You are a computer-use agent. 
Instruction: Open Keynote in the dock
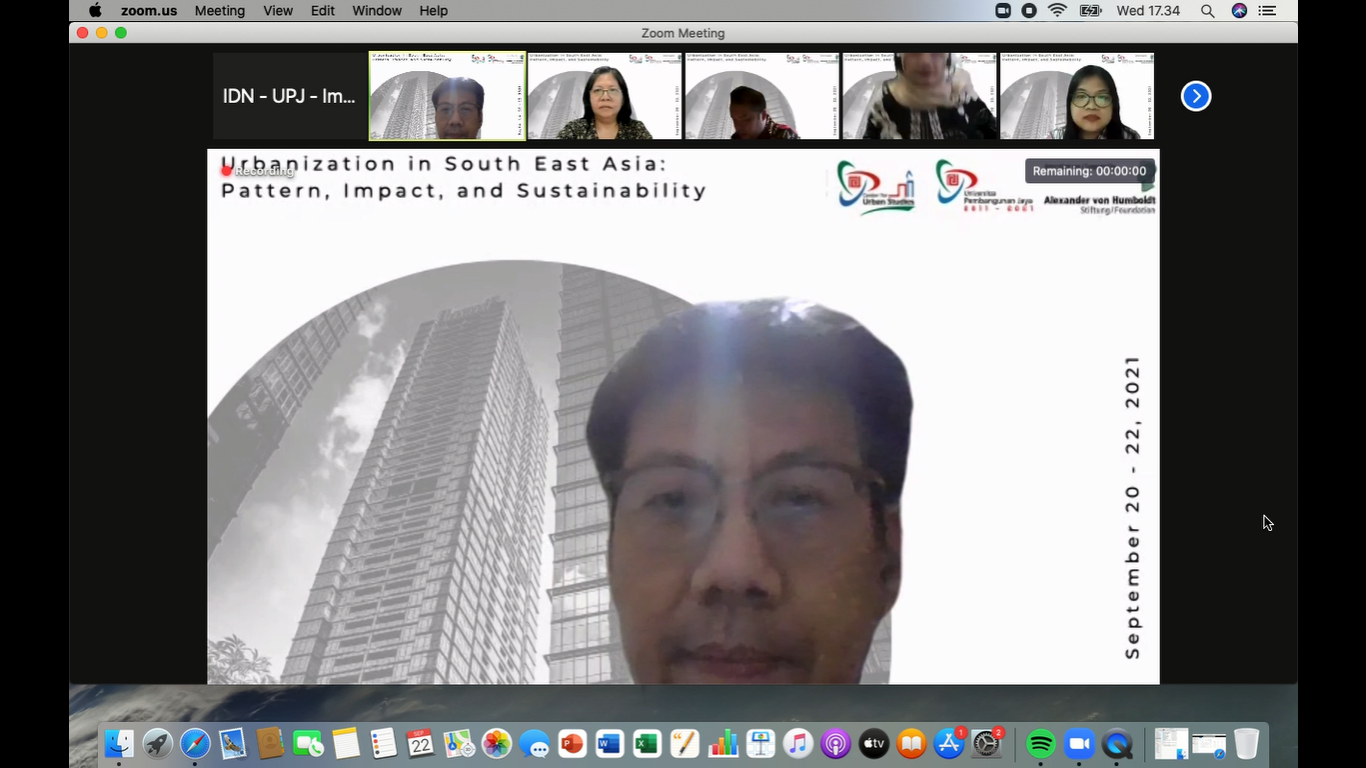(x=761, y=743)
